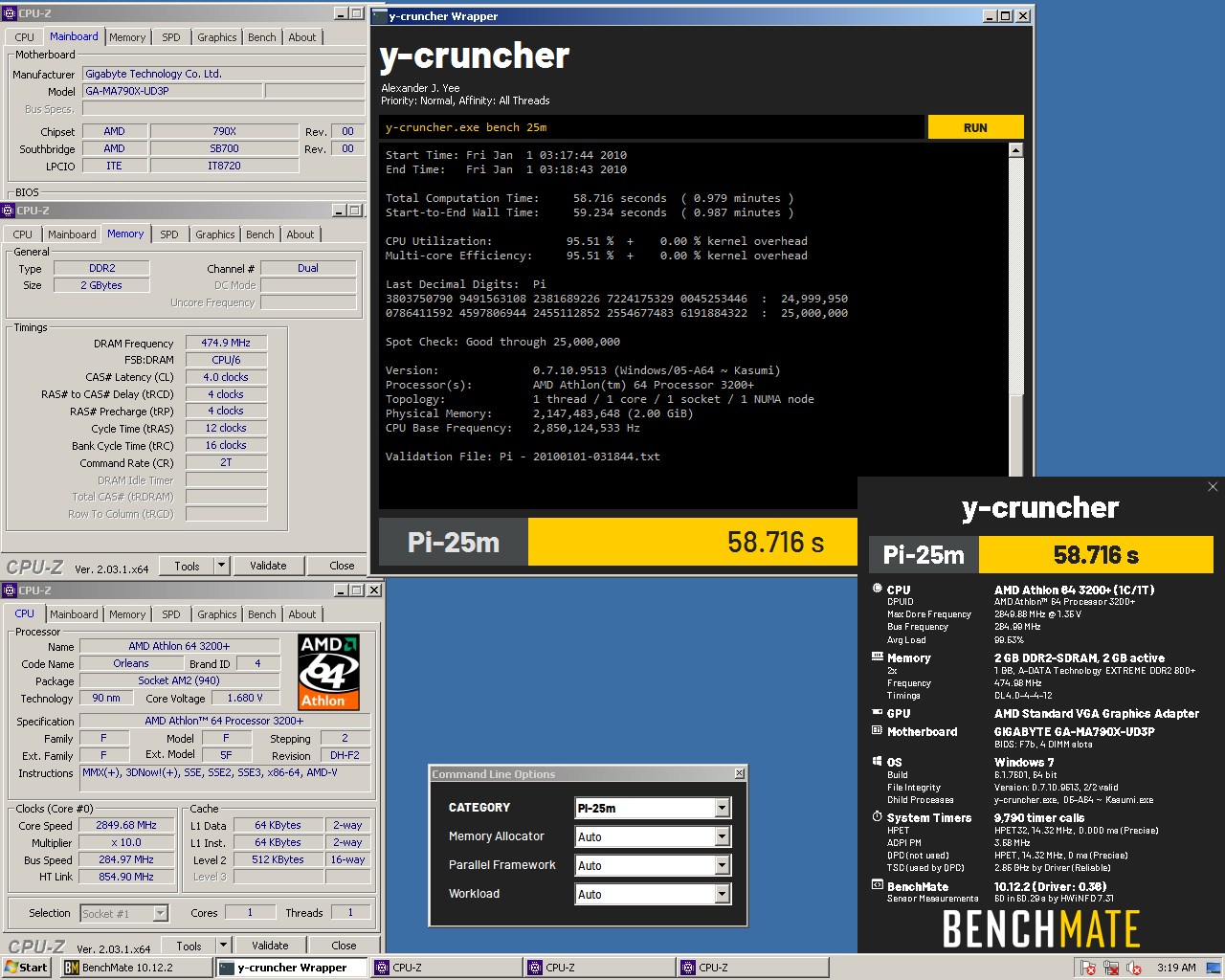The image size is (1225, 980).
Task: Click the yellow RUN button
Action: [975, 127]
